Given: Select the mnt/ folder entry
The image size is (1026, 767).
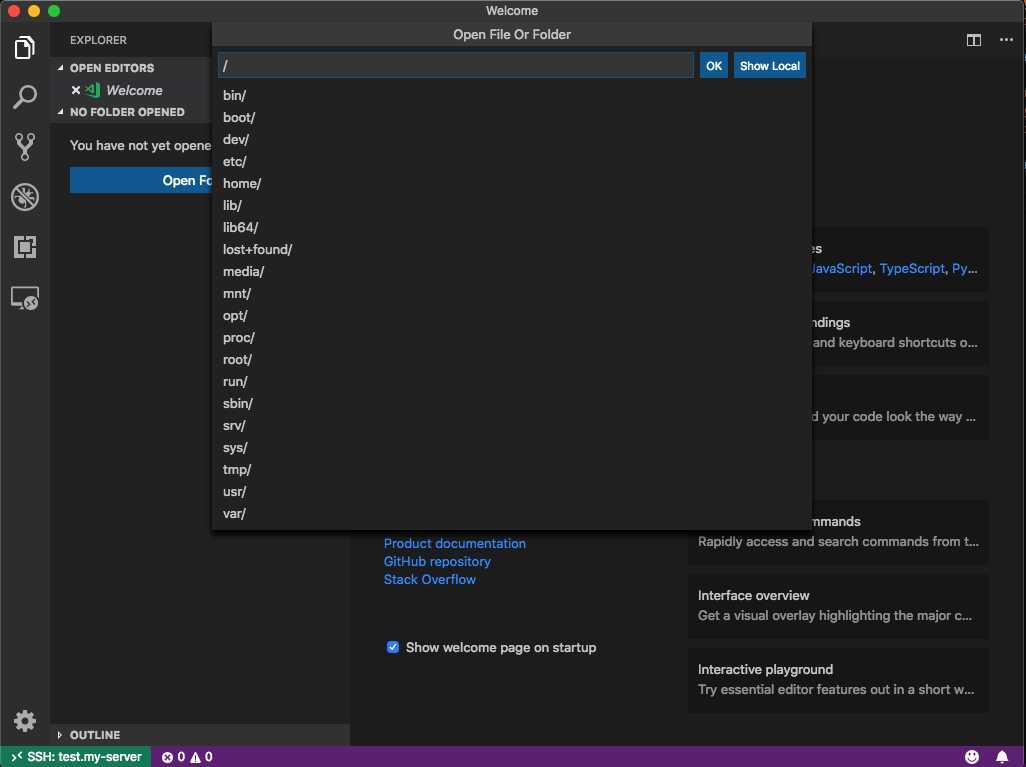Looking at the screenshot, I should click(512, 294).
